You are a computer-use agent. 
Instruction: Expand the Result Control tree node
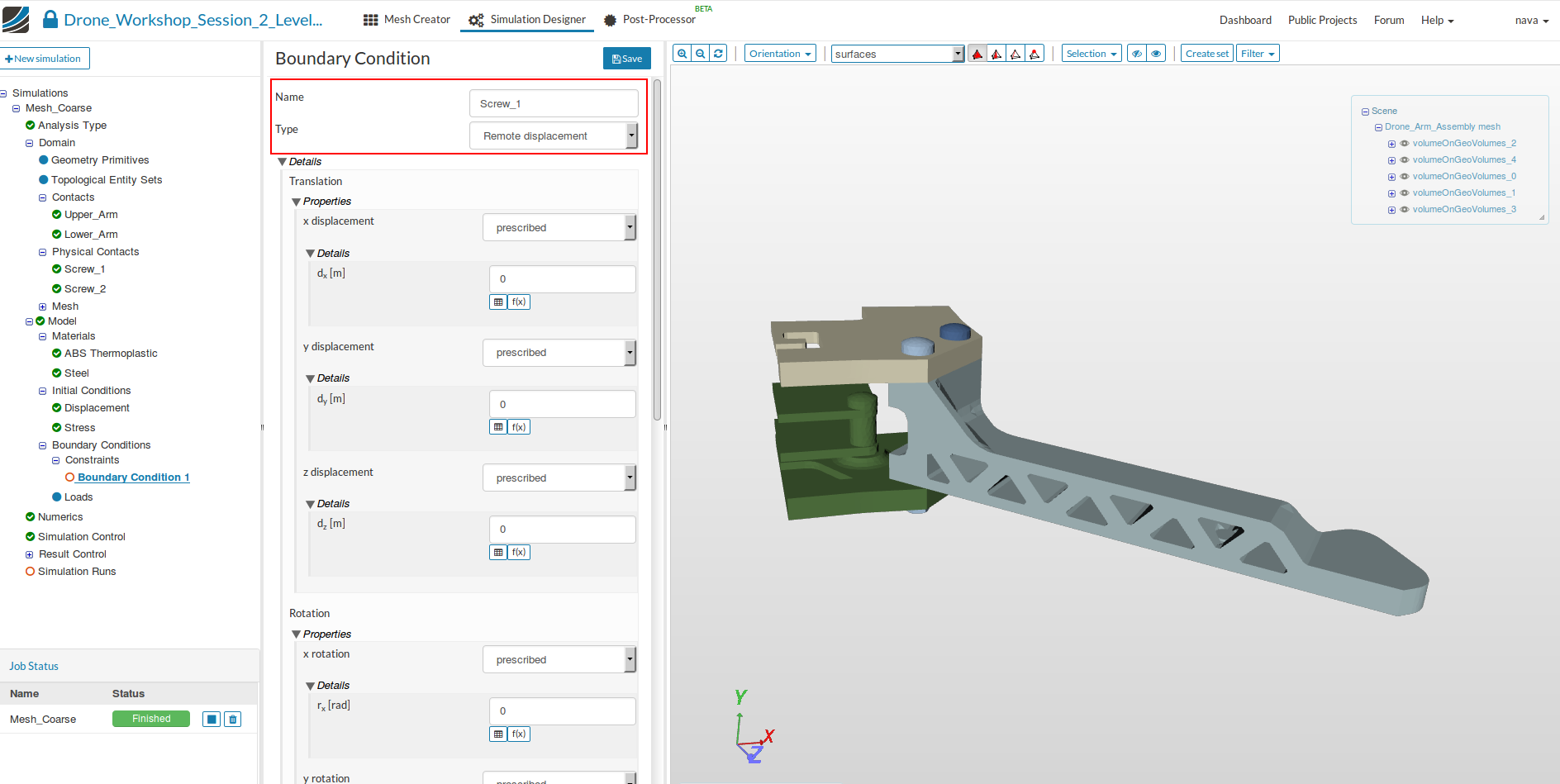(30, 554)
